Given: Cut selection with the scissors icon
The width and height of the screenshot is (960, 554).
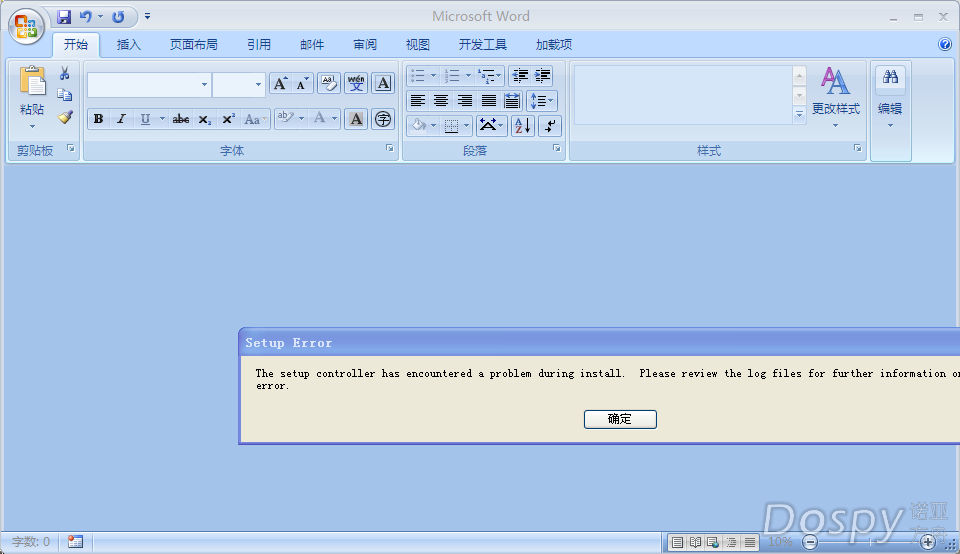Looking at the screenshot, I should (x=64, y=73).
